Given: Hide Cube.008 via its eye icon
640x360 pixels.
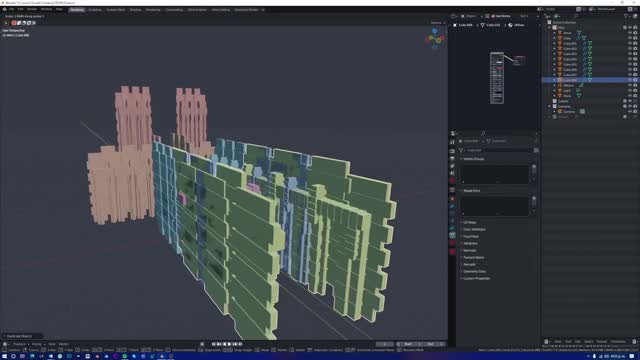Looking at the screenshot, I should pyautogui.click(x=630, y=80).
